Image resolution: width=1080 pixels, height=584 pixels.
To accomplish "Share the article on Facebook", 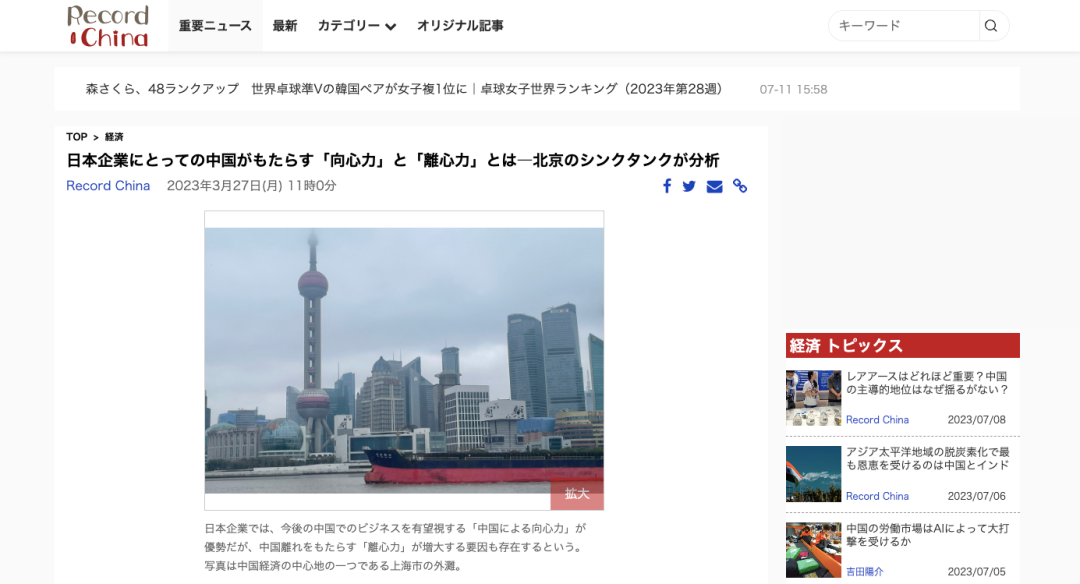I will pos(667,186).
